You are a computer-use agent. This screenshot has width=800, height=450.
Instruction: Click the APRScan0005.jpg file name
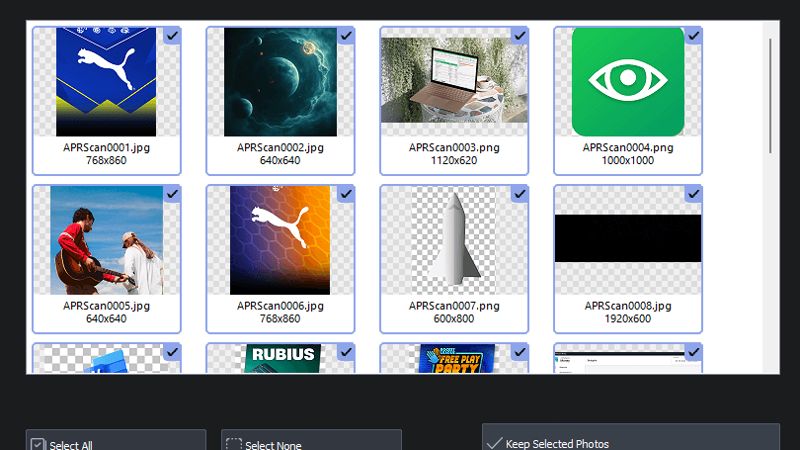coord(106,306)
